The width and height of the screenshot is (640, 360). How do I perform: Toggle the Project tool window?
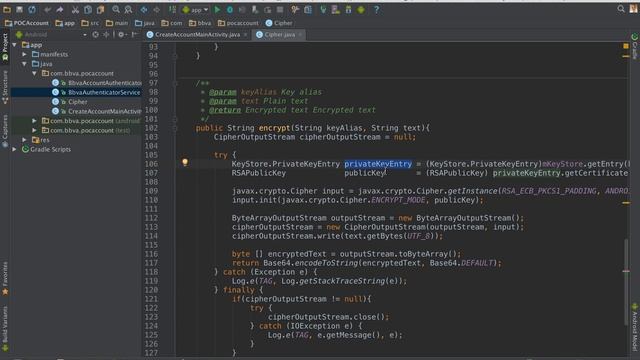click(5, 47)
